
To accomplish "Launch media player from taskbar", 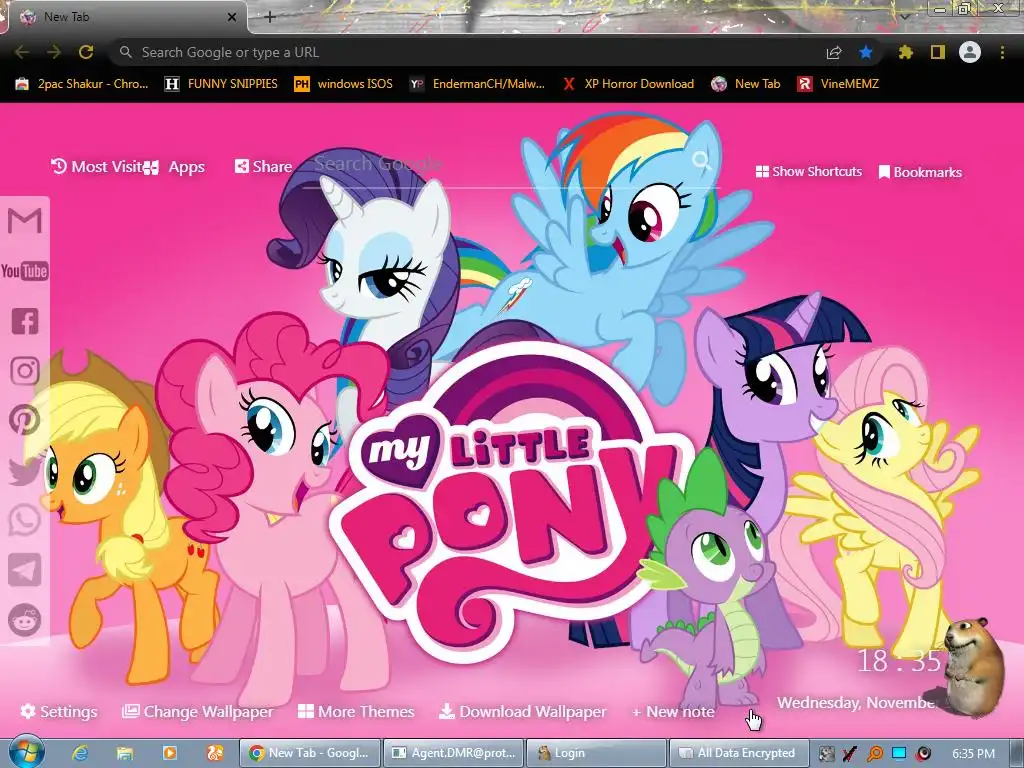I will point(170,753).
